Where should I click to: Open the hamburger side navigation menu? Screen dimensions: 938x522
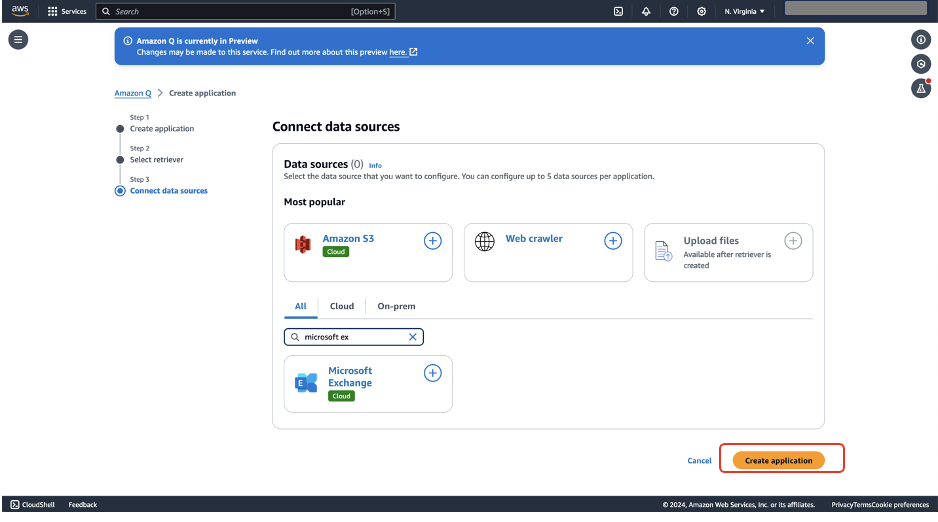(x=18, y=39)
